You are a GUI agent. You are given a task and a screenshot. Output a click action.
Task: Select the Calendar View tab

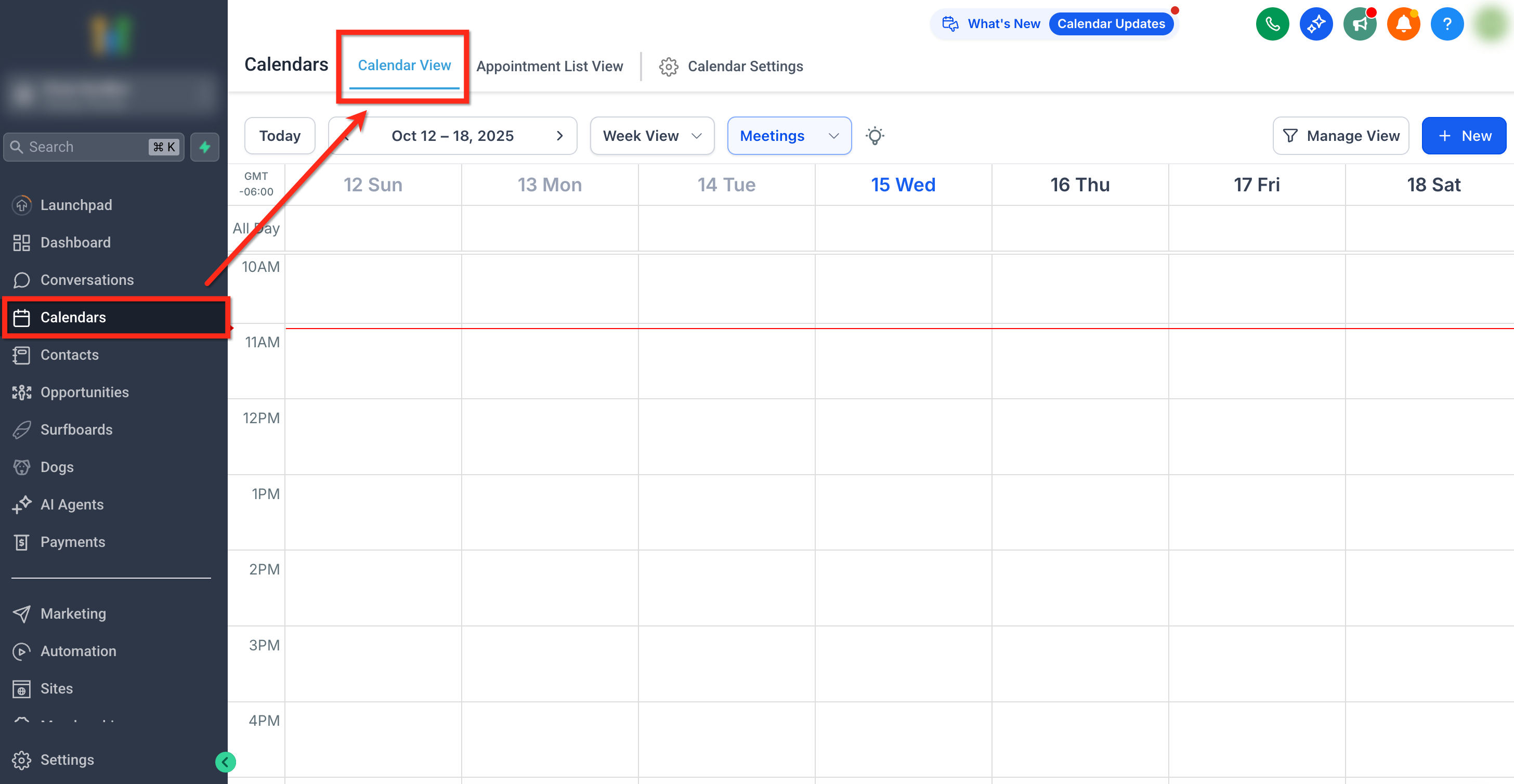[x=404, y=65]
